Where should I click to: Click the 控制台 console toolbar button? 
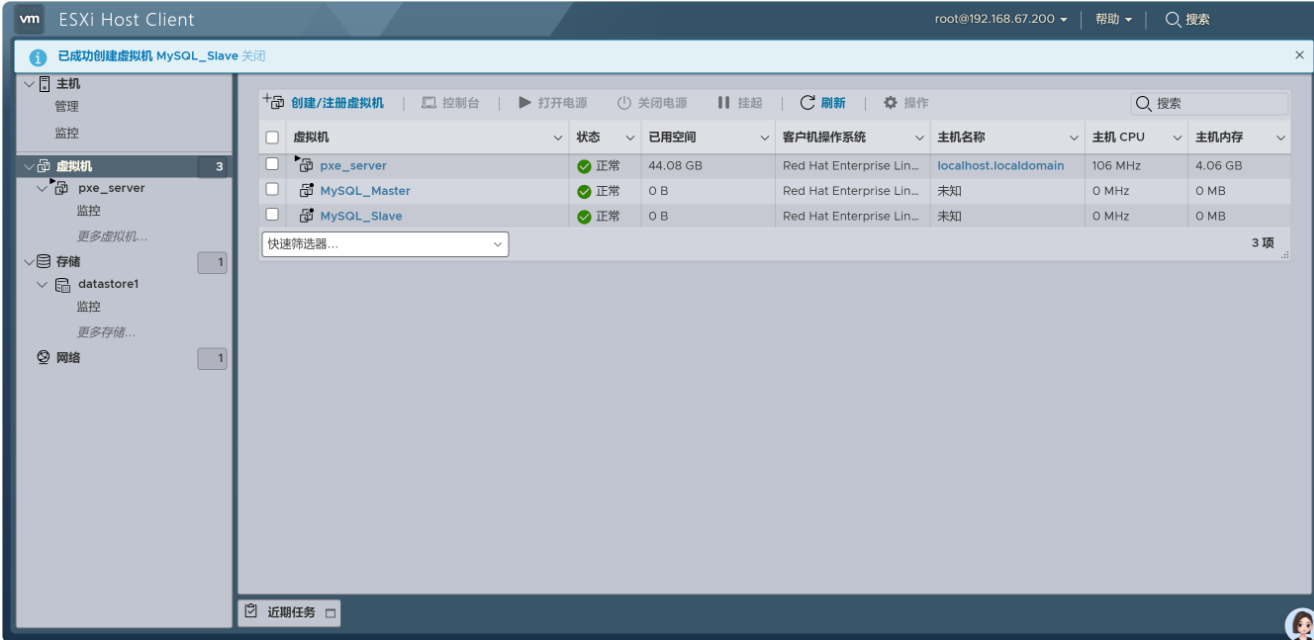[x=450, y=103]
